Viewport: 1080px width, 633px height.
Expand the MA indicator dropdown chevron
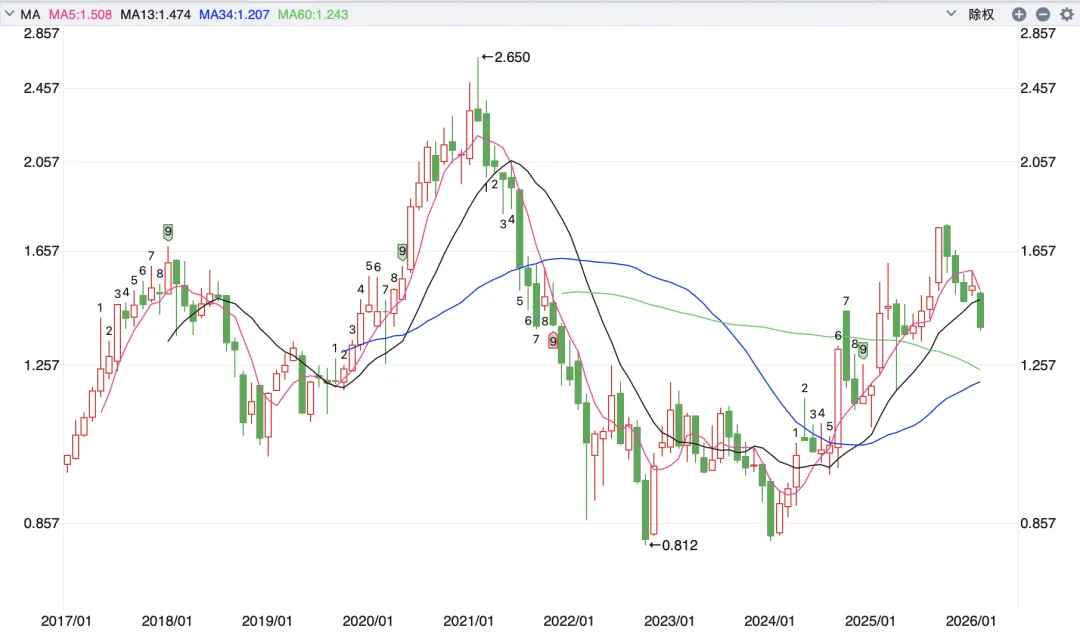coord(10,14)
